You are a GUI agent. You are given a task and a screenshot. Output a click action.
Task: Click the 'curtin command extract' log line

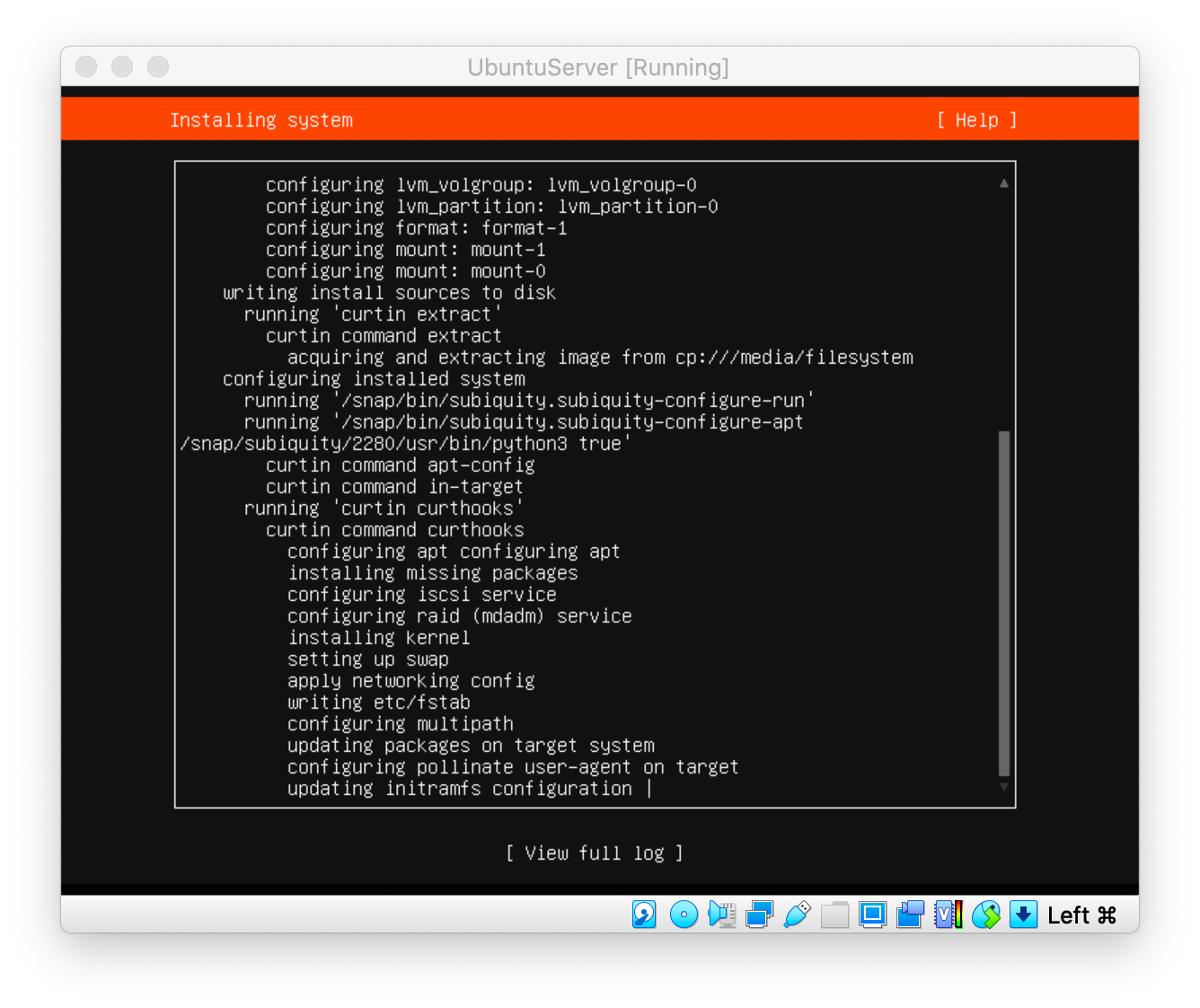tap(384, 336)
